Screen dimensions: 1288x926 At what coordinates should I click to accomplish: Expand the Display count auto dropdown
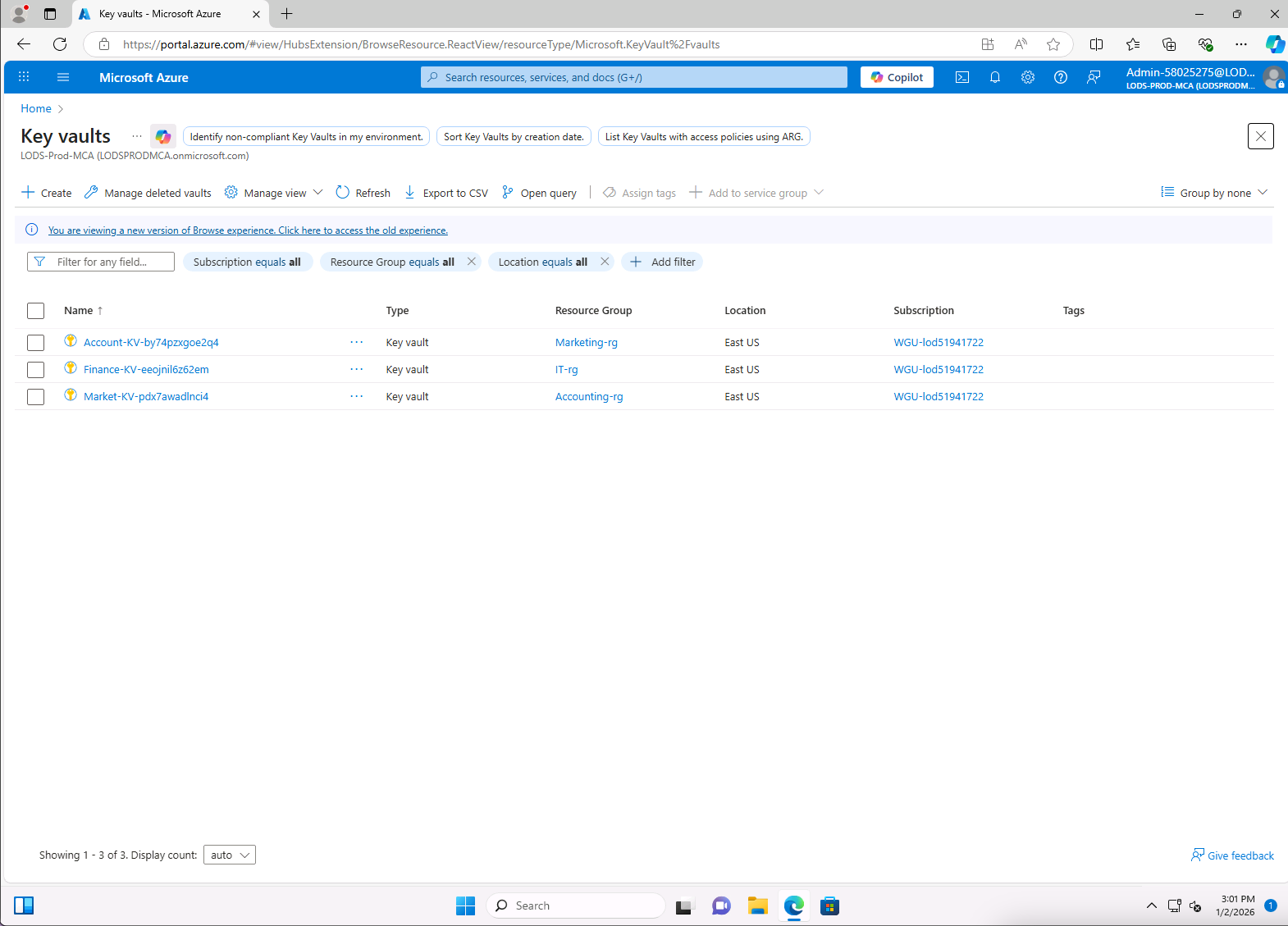(230, 855)
